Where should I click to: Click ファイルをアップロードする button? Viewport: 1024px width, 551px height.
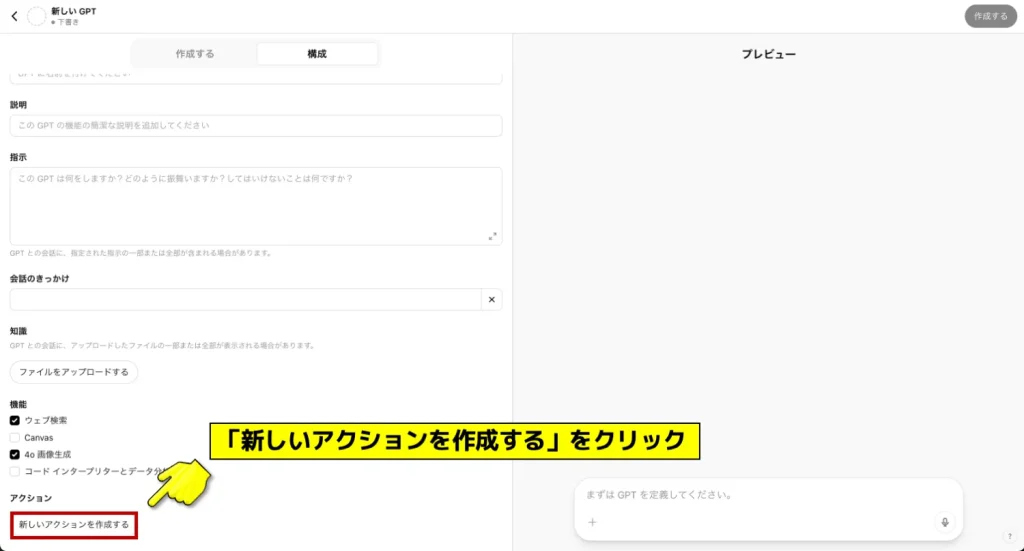click(74, 372)
